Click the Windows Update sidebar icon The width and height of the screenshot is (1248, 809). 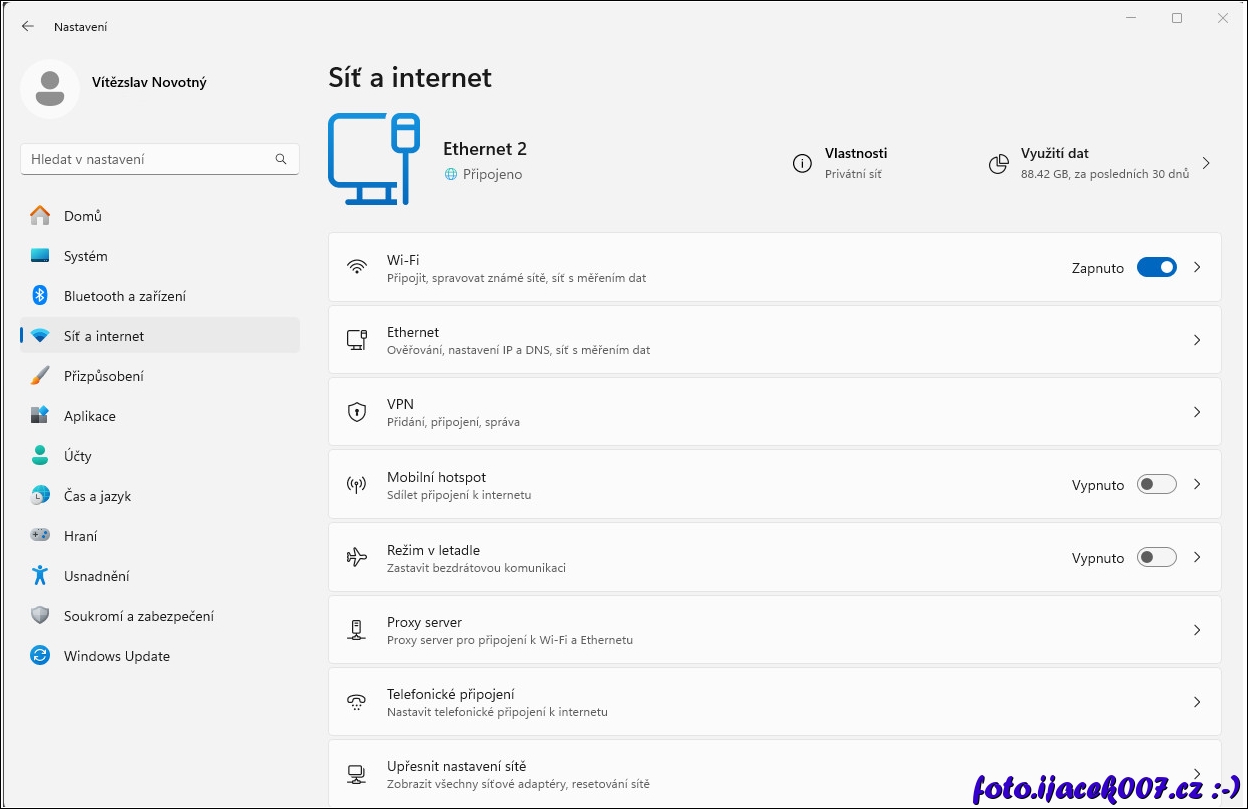pyautogui.click(x=40, y=656)
